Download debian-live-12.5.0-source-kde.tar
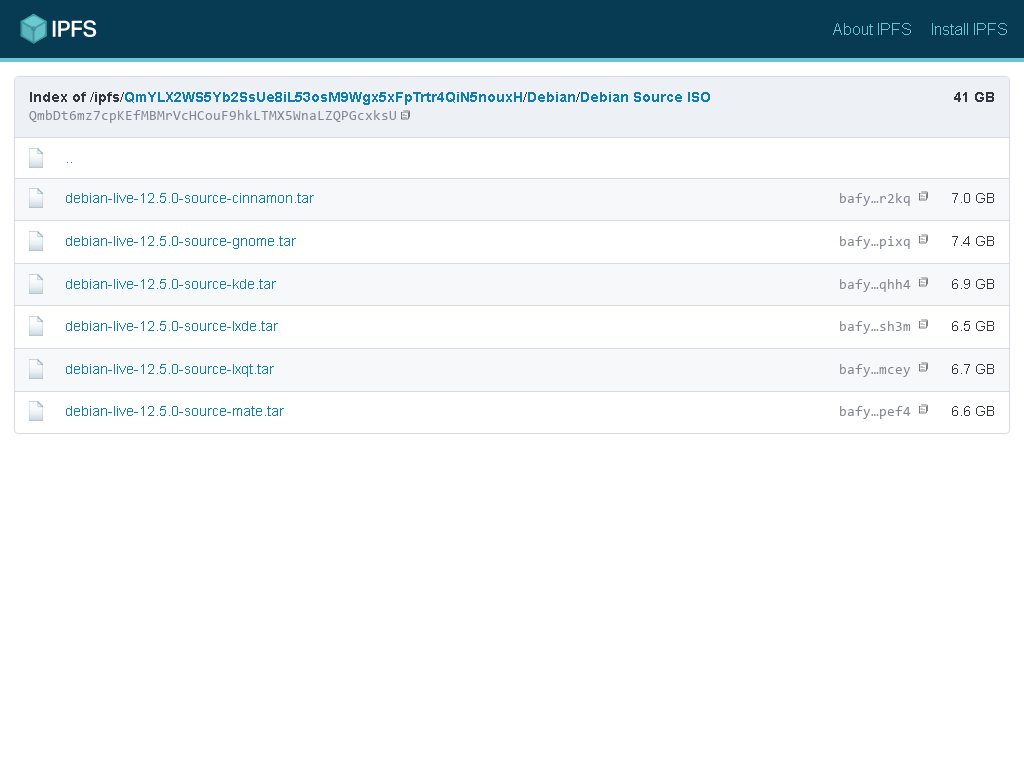This screenshot has height=768, width=1024. click(170, 285)
